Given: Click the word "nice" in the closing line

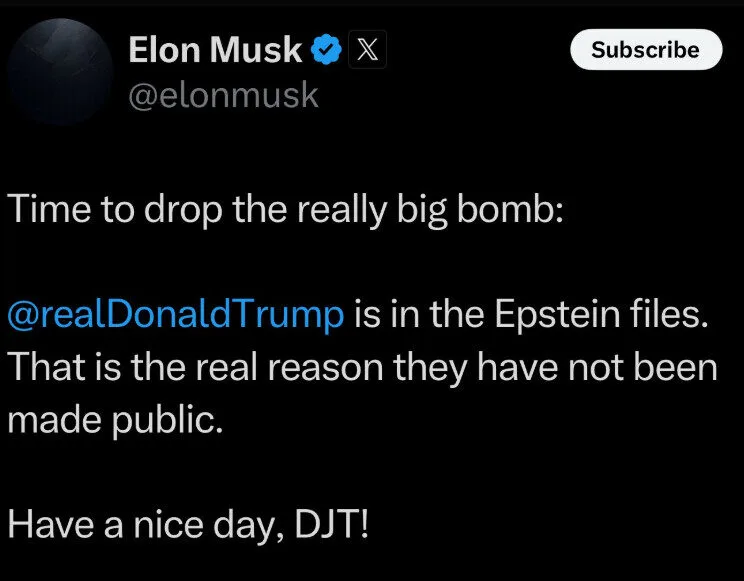Looking at the screenshot, I should pyautogui.click(x=165, y=524).
